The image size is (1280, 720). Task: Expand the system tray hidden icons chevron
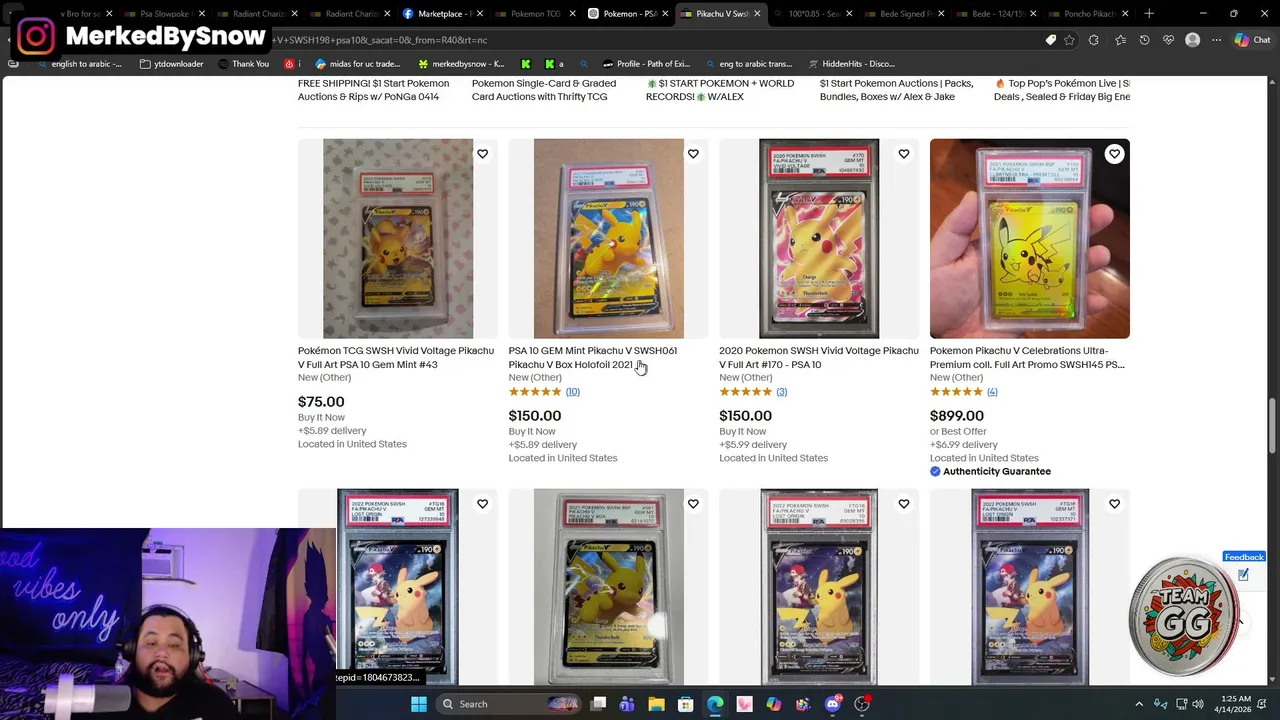1139,704
